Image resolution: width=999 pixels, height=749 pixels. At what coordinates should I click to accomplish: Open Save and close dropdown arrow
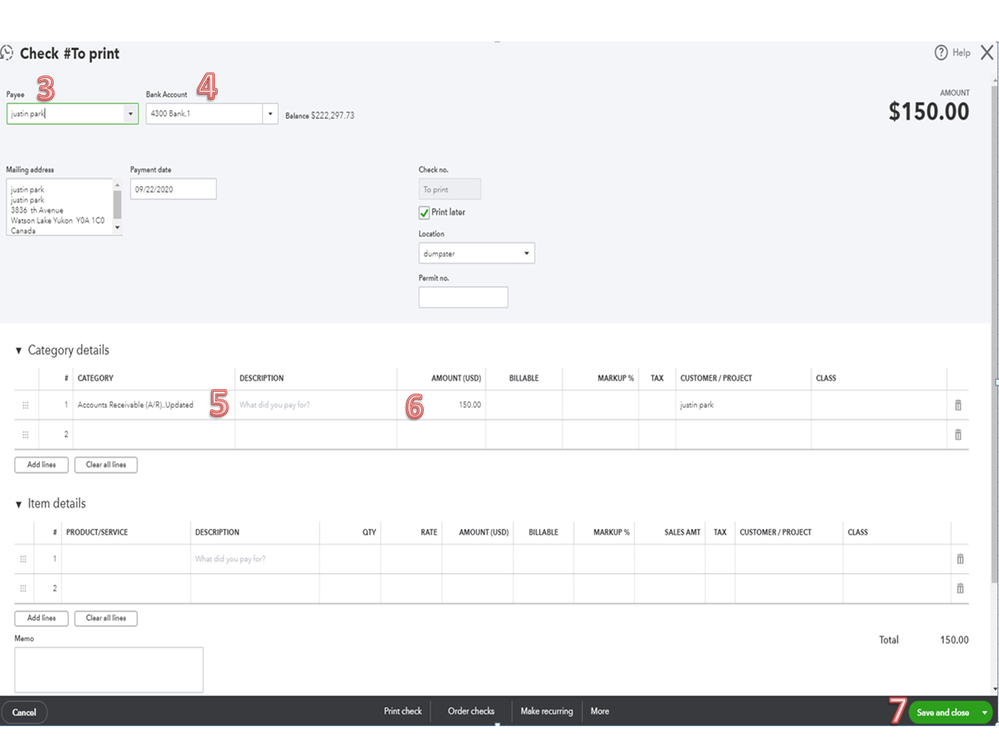coord(985,712)
